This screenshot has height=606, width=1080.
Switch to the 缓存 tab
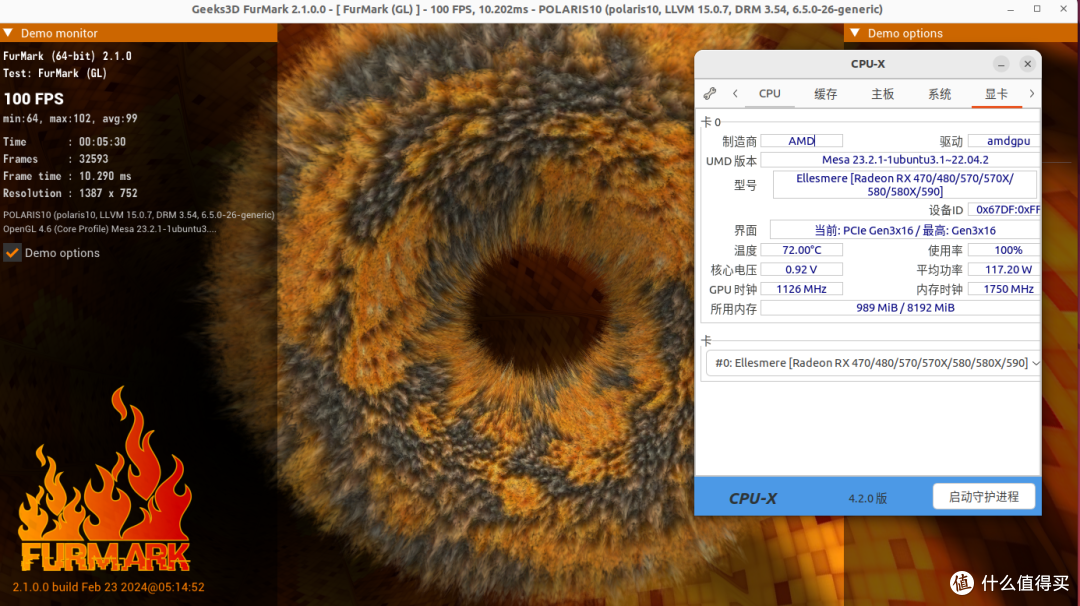point(825,94)
